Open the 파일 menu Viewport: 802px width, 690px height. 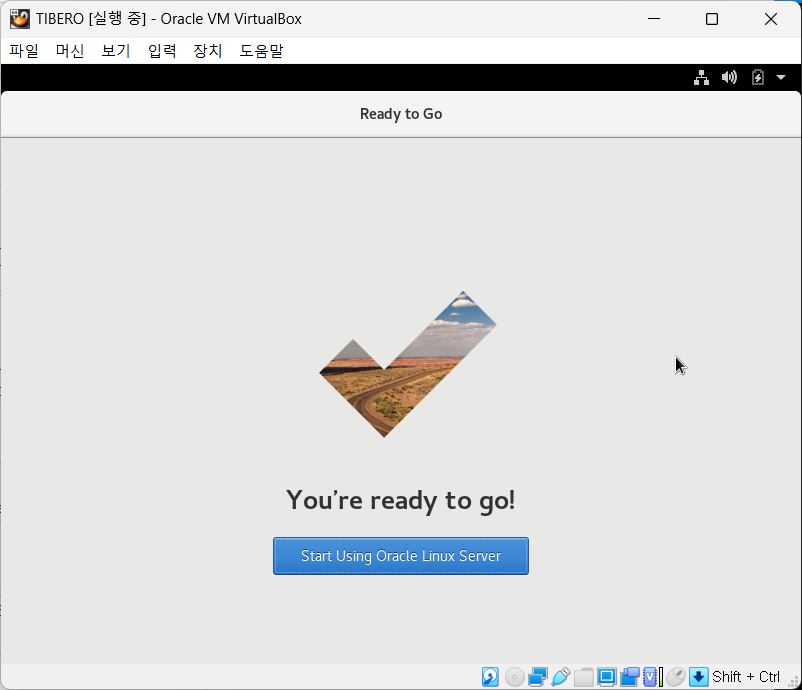coord(24,51)
